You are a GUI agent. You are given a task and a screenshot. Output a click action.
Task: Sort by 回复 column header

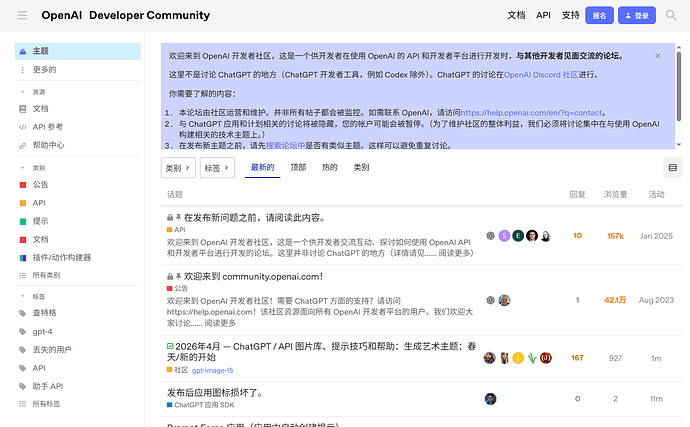point(577,195)
